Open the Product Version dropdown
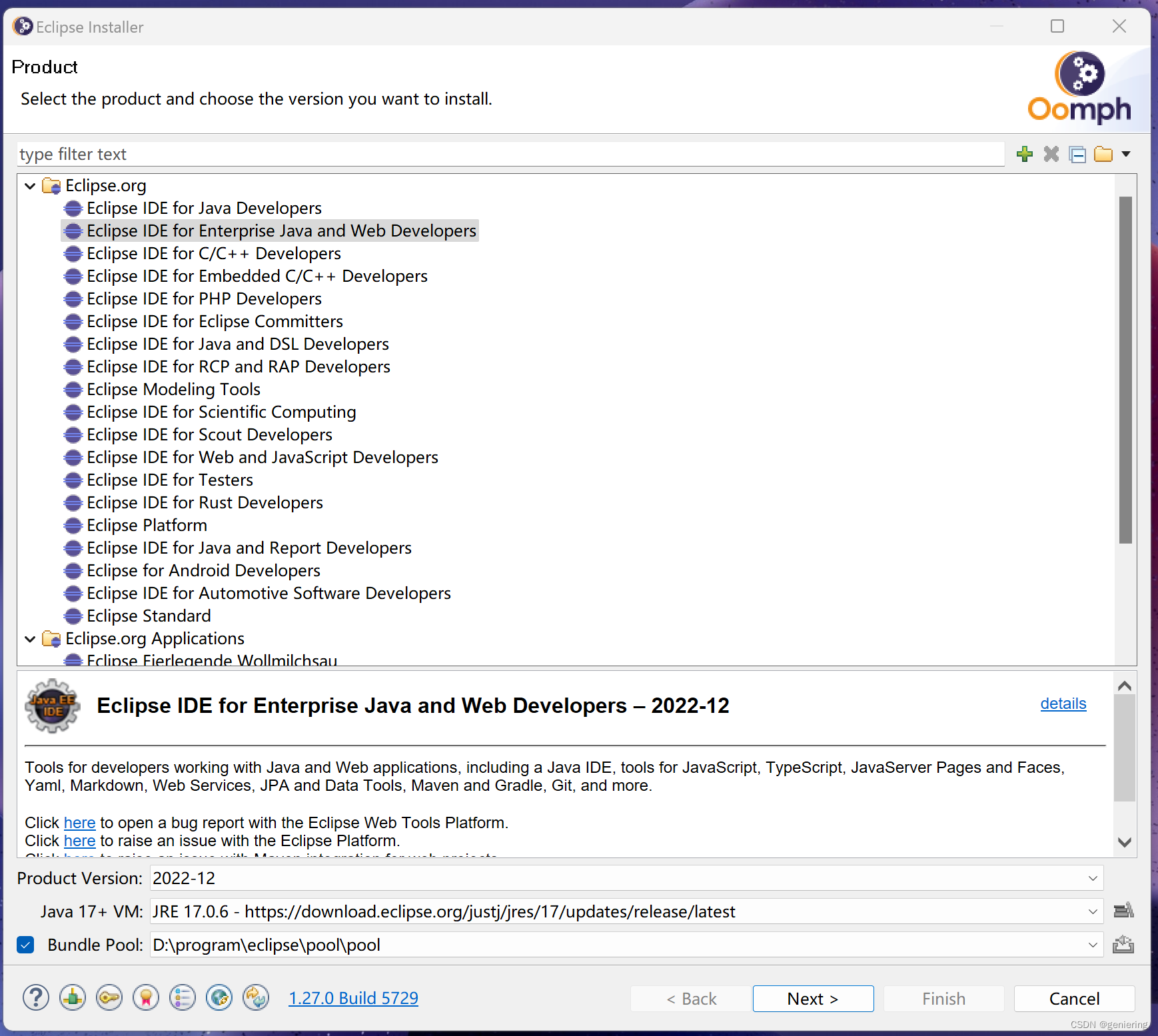The height and width of the screenshot is (1036, 1158). click(x=1093, y=878)
